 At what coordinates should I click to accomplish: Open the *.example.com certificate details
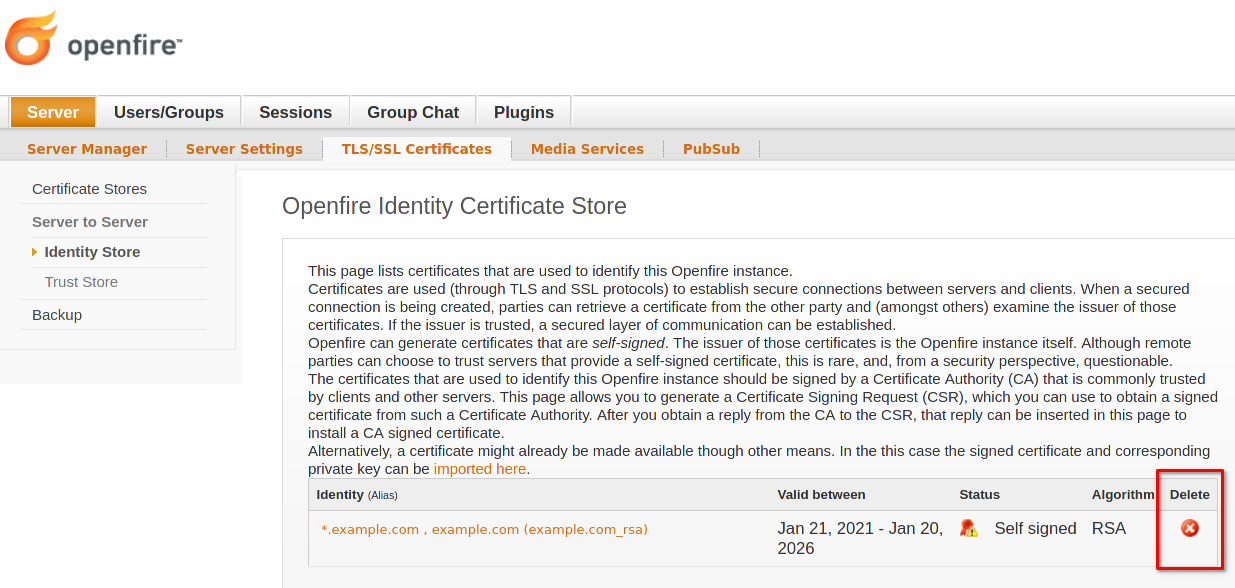pyautogui.click(x=484, y=529)
